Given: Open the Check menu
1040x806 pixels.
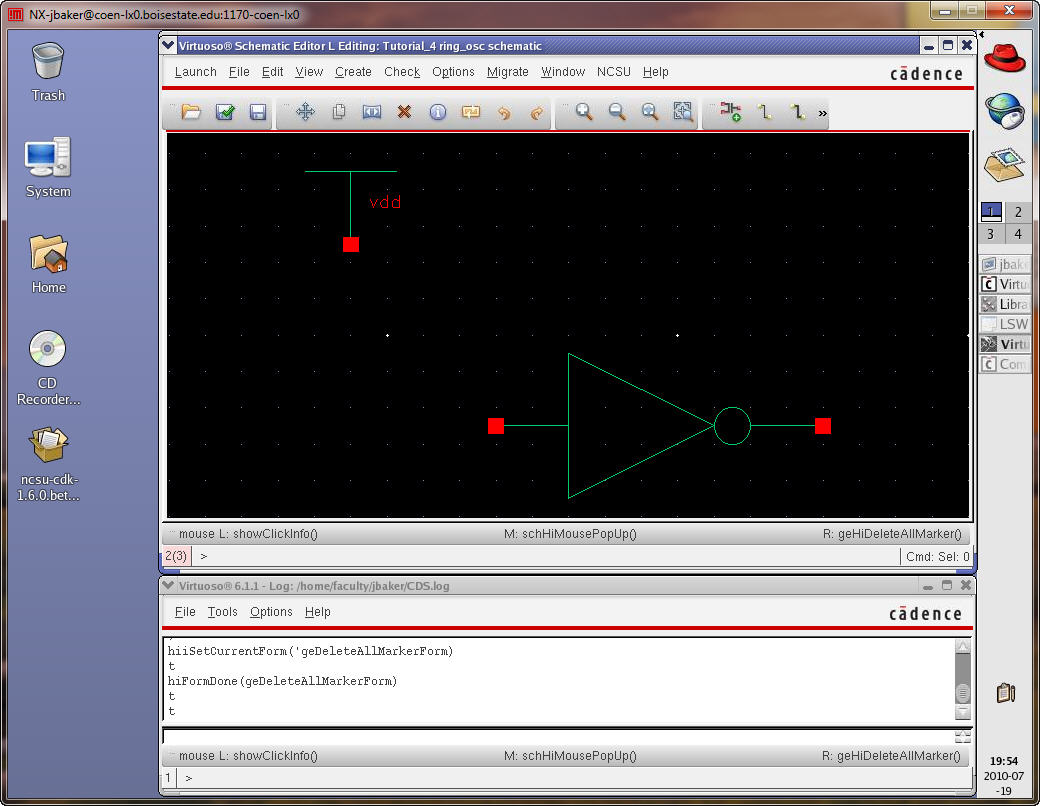Looking at the screenshot, I should point(402,72).
